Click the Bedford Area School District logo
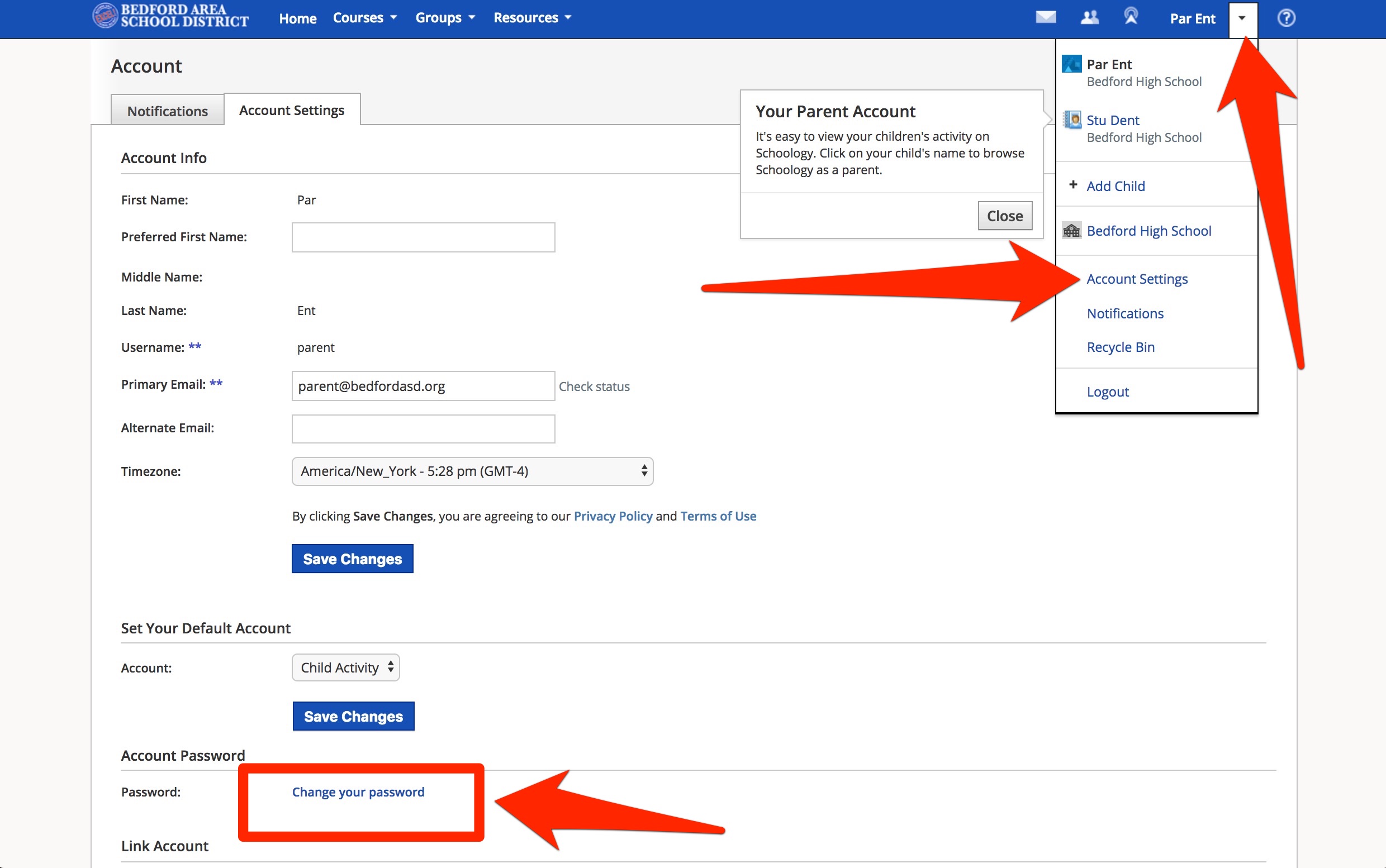 point(170,16)
